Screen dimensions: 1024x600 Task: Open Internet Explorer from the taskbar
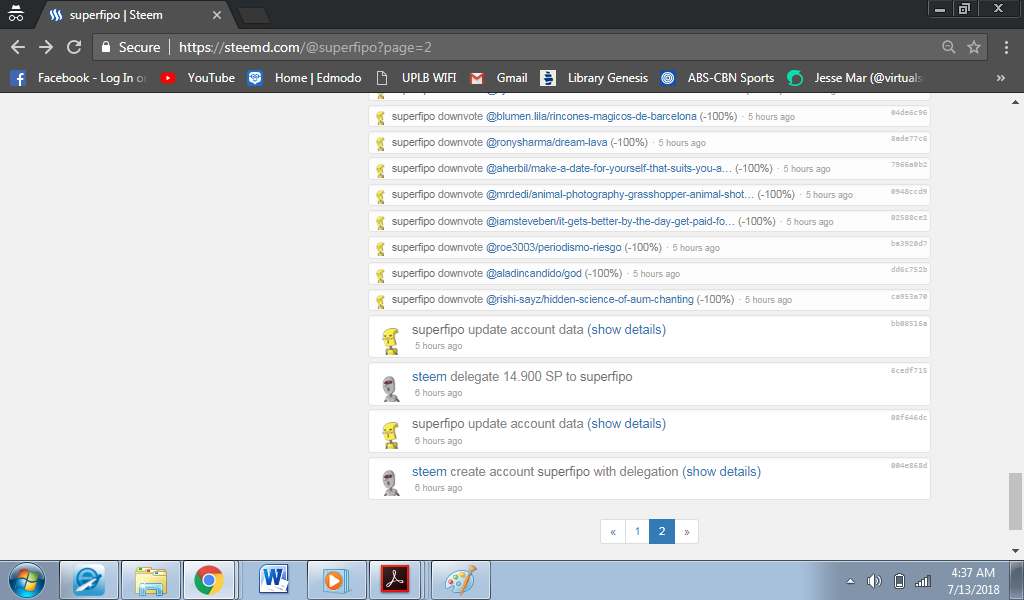[x=89, y=580]
